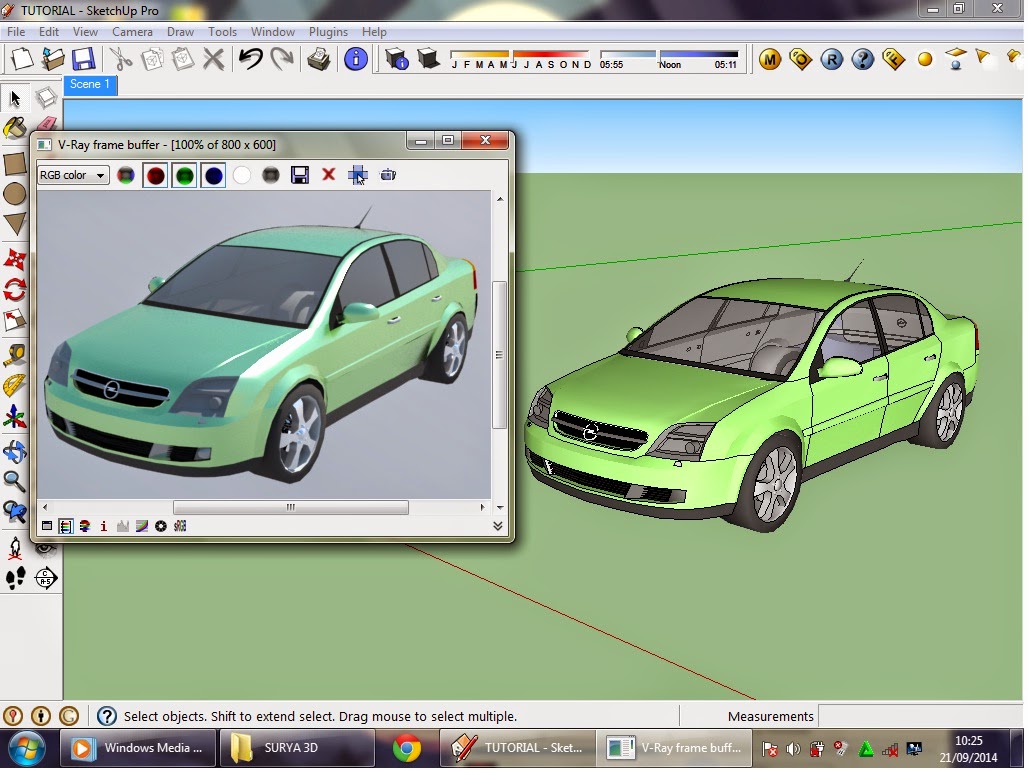Open the V-Ray material editor (M icon)

(x=770, y=60)
